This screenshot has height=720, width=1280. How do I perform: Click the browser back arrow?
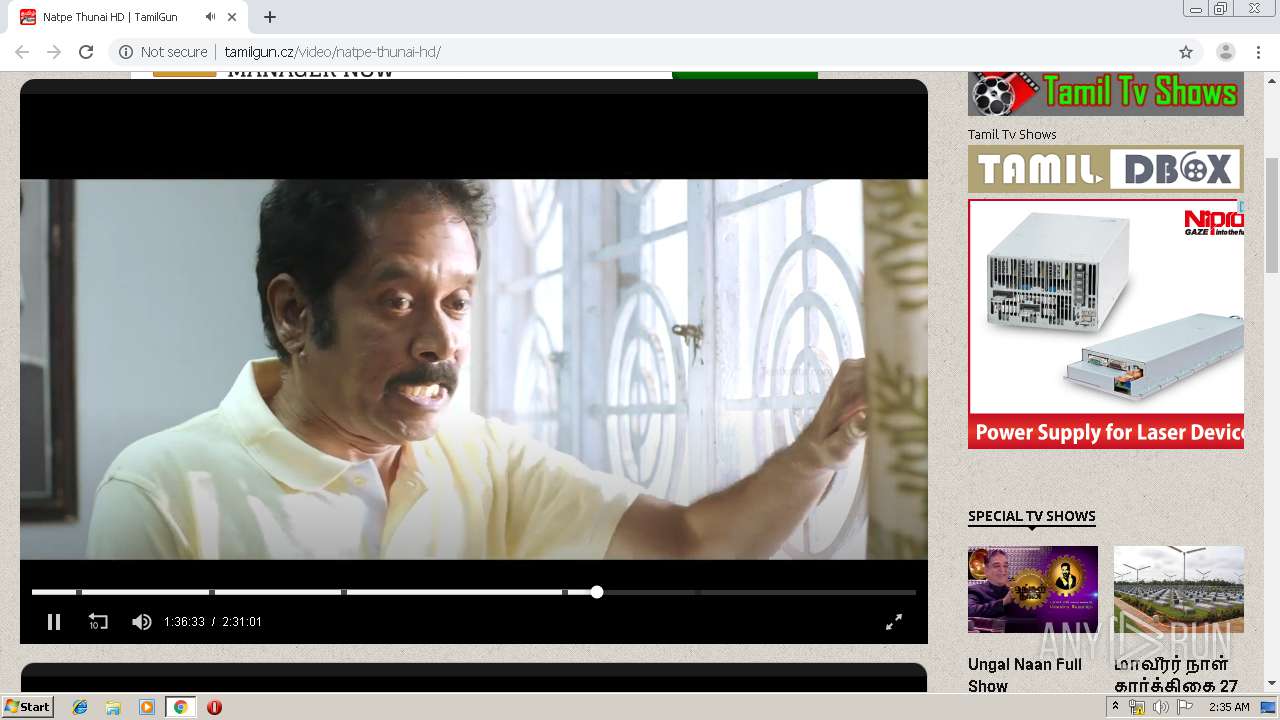pos(22,52)
